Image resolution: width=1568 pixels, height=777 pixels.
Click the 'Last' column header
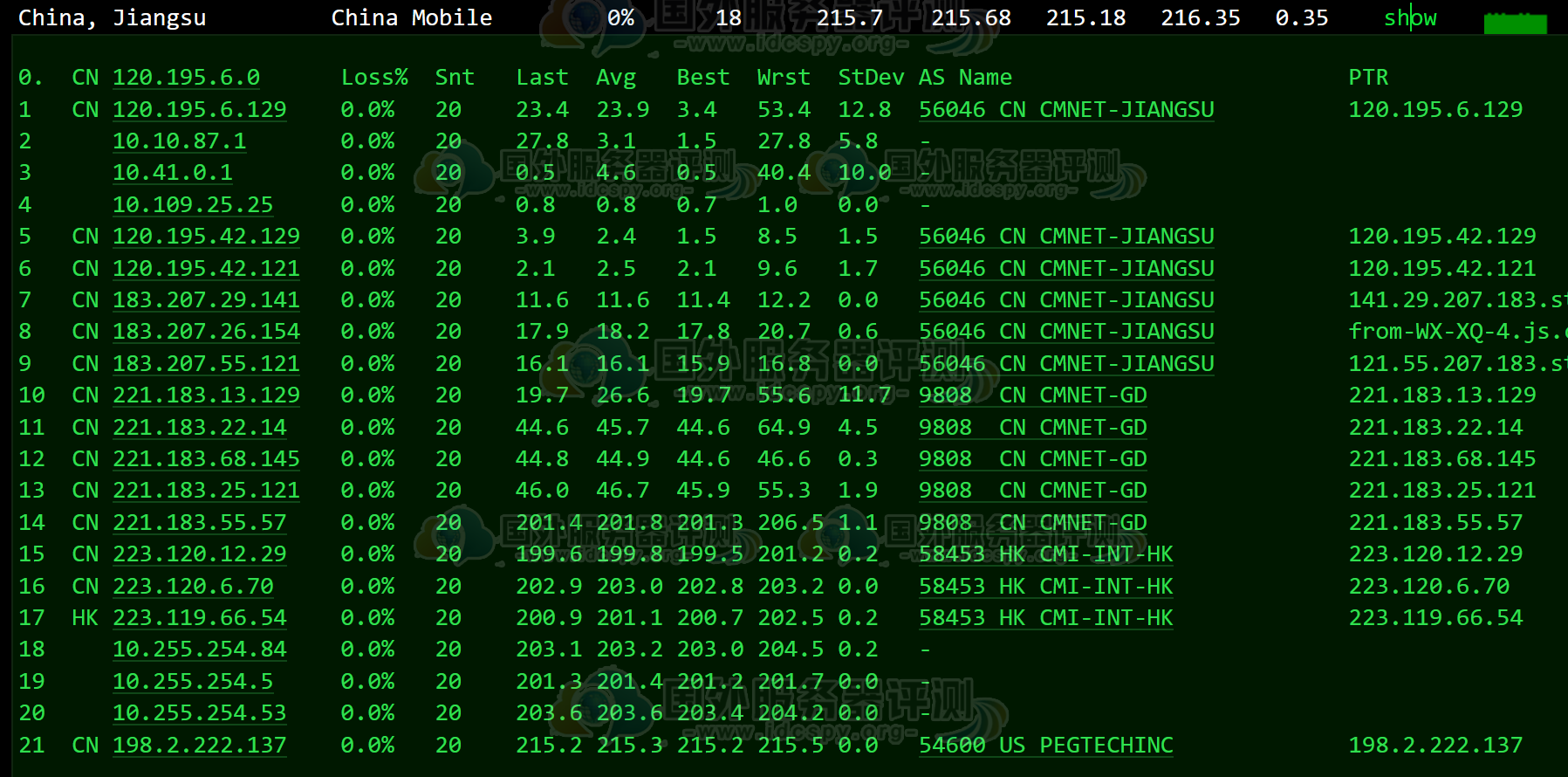click(x=542, y=78)
